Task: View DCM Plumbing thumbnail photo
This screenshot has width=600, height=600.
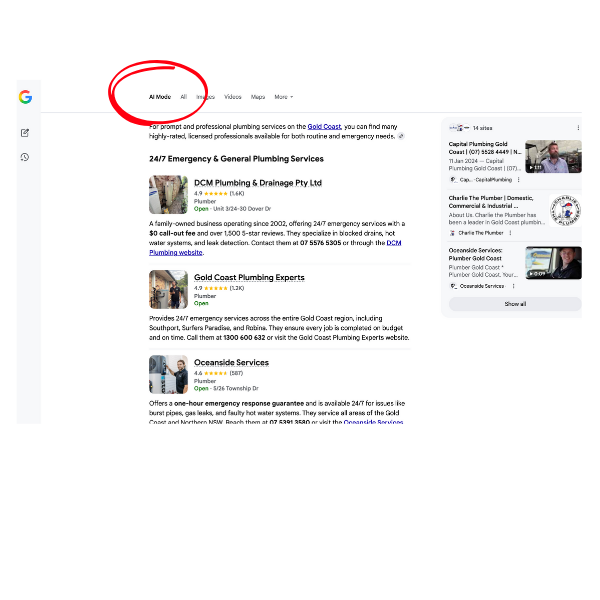Action: pyautogui.click(x=168, y=194)
